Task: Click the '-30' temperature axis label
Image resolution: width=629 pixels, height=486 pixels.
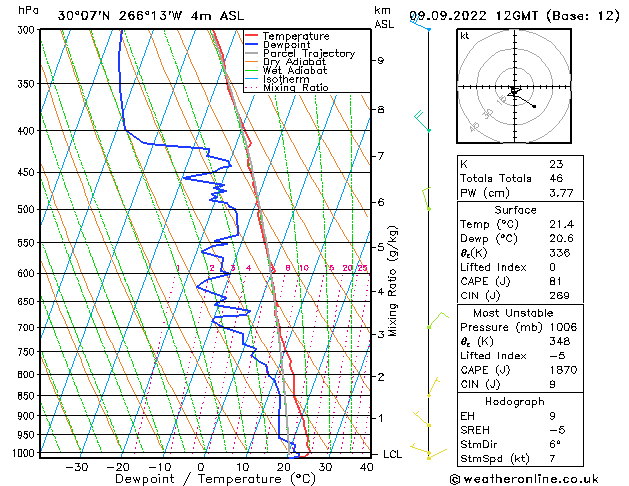Action: click(77, 467)
